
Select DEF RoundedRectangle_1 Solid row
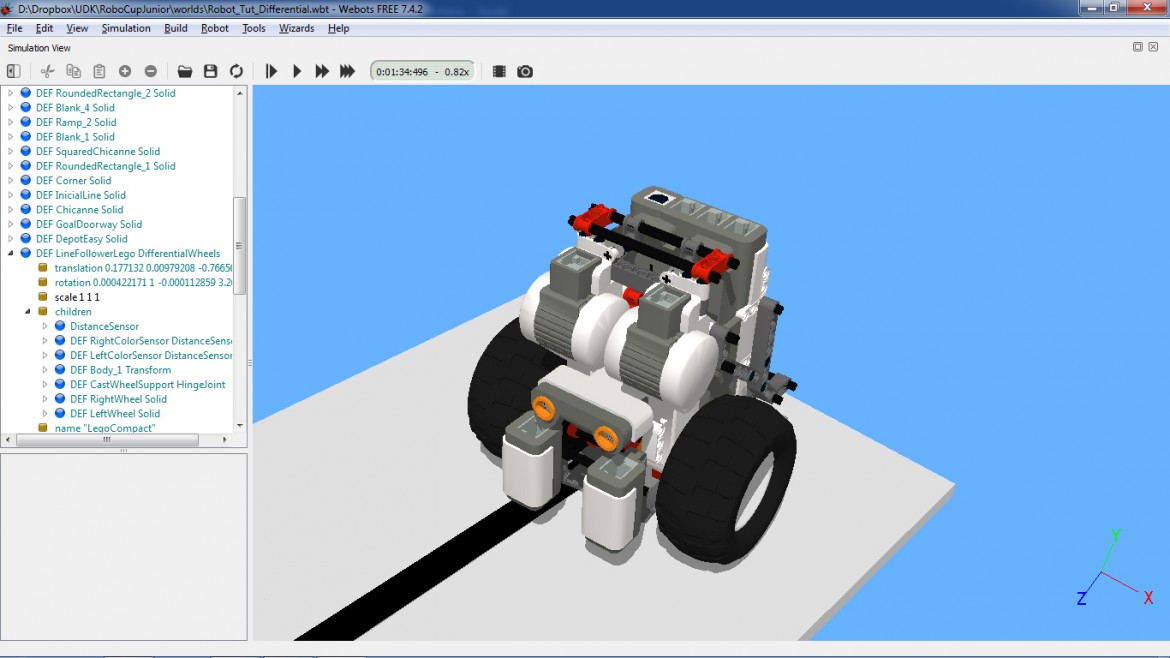coord(105,166)
